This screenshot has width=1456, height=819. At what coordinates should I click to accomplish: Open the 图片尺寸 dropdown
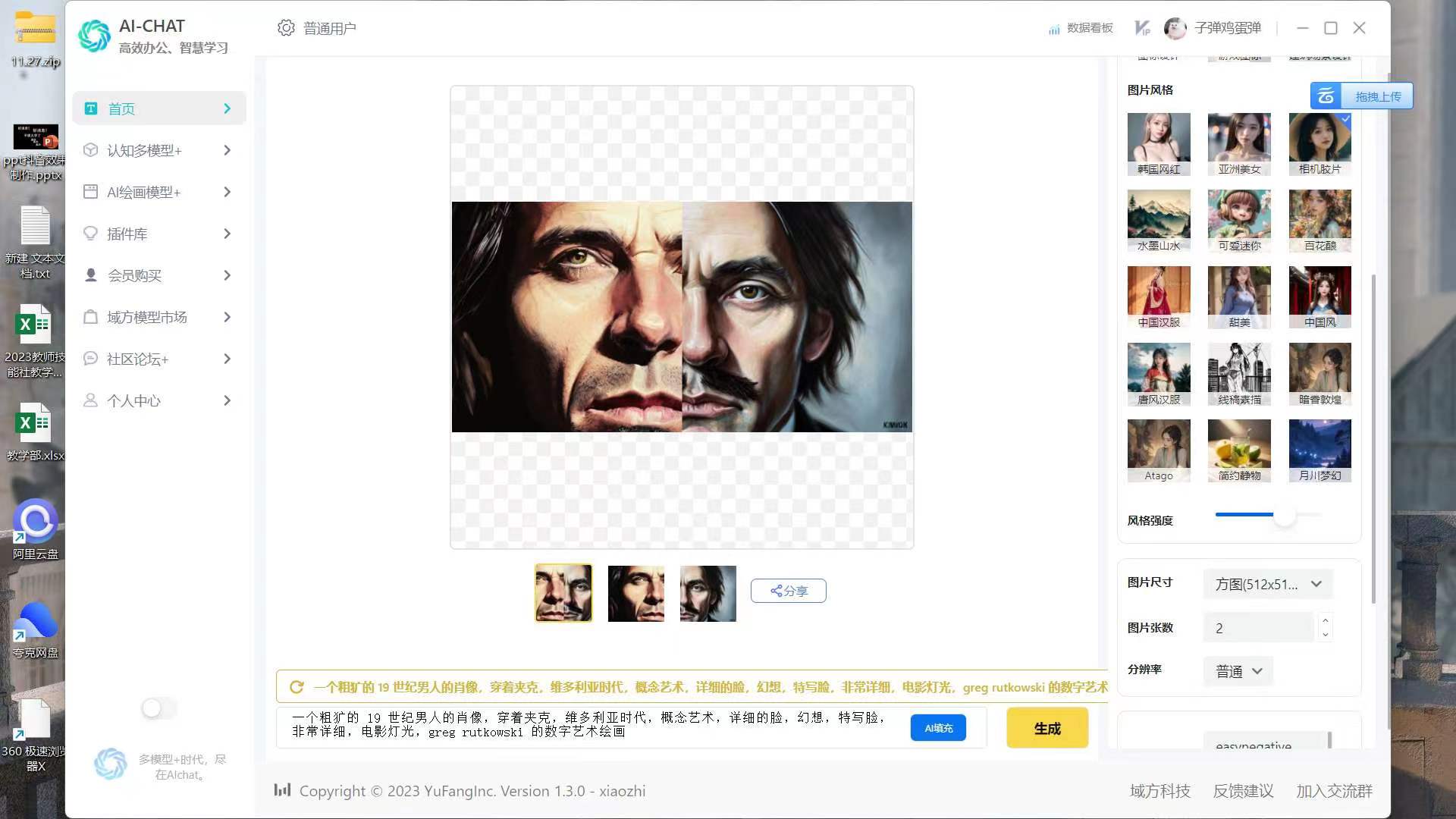1267,584
